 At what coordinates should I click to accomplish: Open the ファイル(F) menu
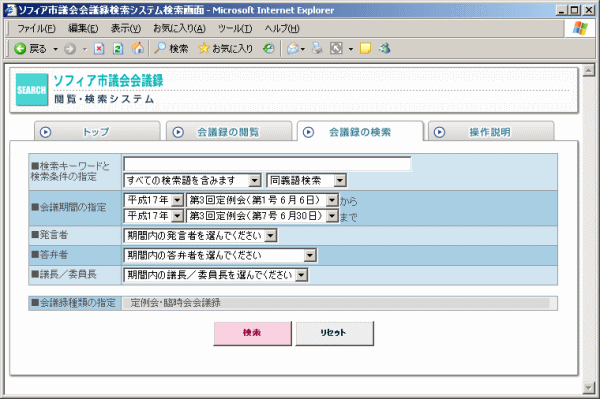click(36, 28)
